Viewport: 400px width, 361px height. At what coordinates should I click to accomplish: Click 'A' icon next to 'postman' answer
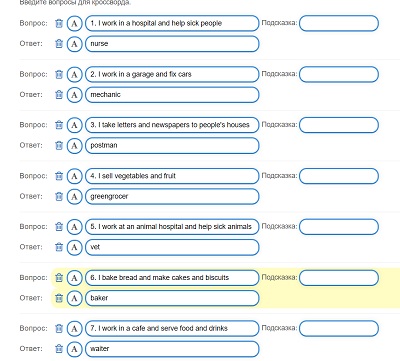74,146
